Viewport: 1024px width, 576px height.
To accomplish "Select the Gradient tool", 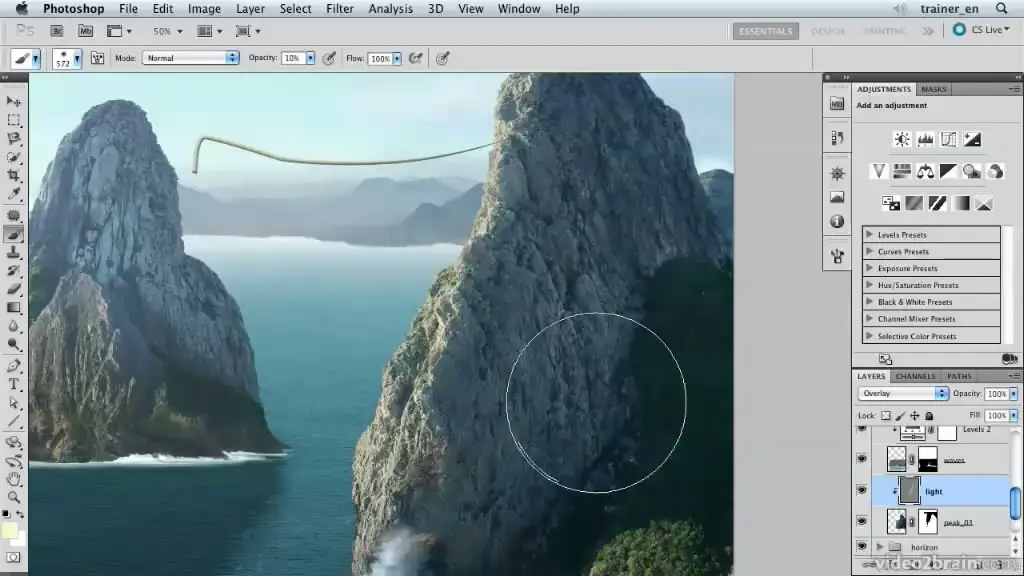I will (14, 308).
